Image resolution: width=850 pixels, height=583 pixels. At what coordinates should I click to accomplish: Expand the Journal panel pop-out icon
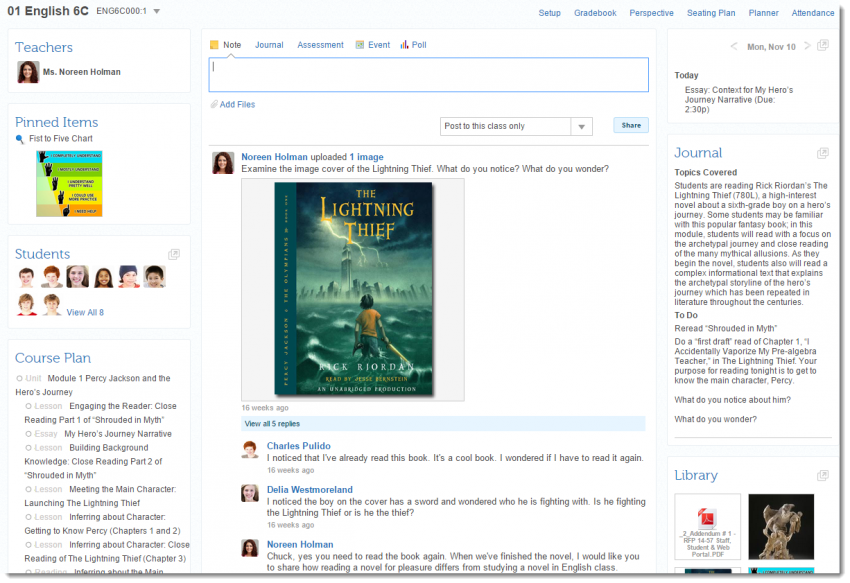(822, 153)
